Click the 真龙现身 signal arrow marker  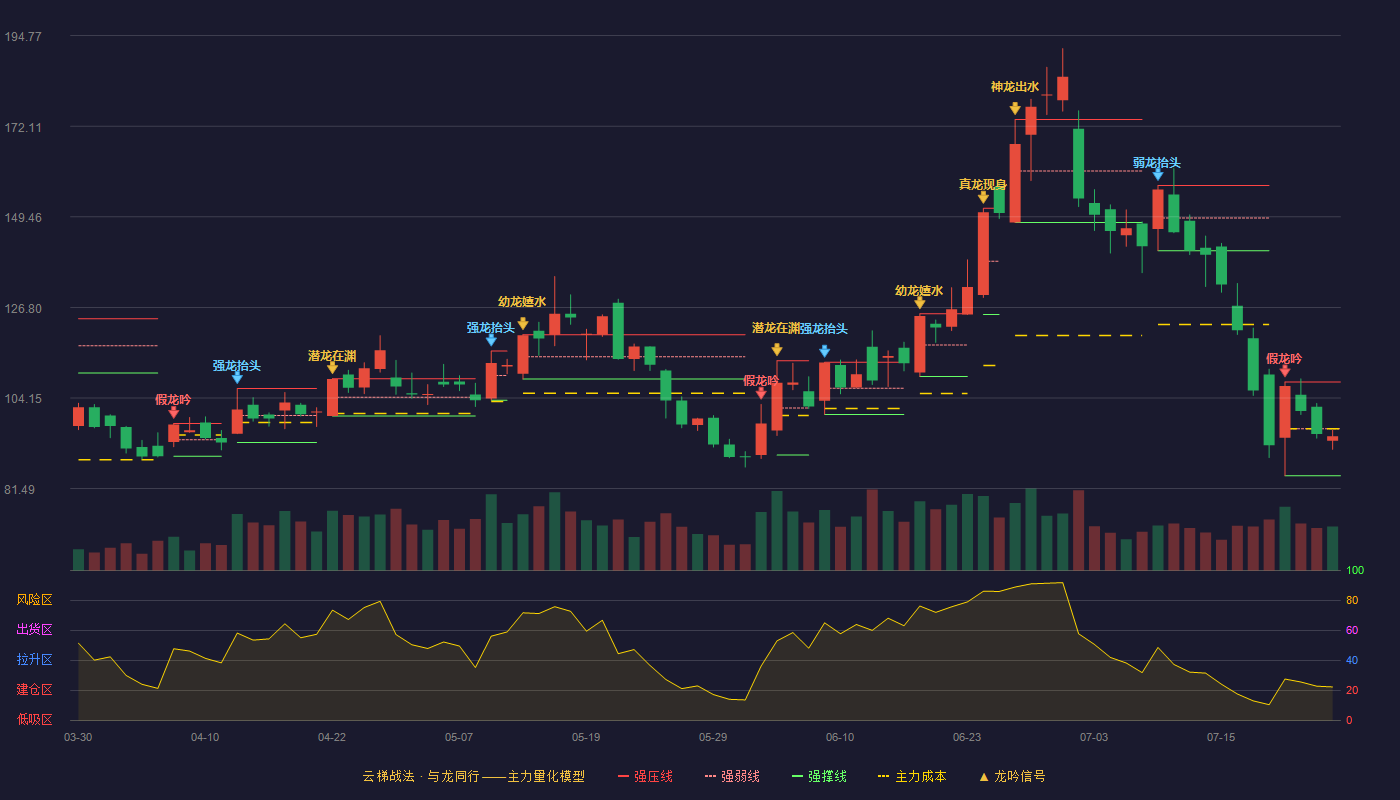(983, 198)
